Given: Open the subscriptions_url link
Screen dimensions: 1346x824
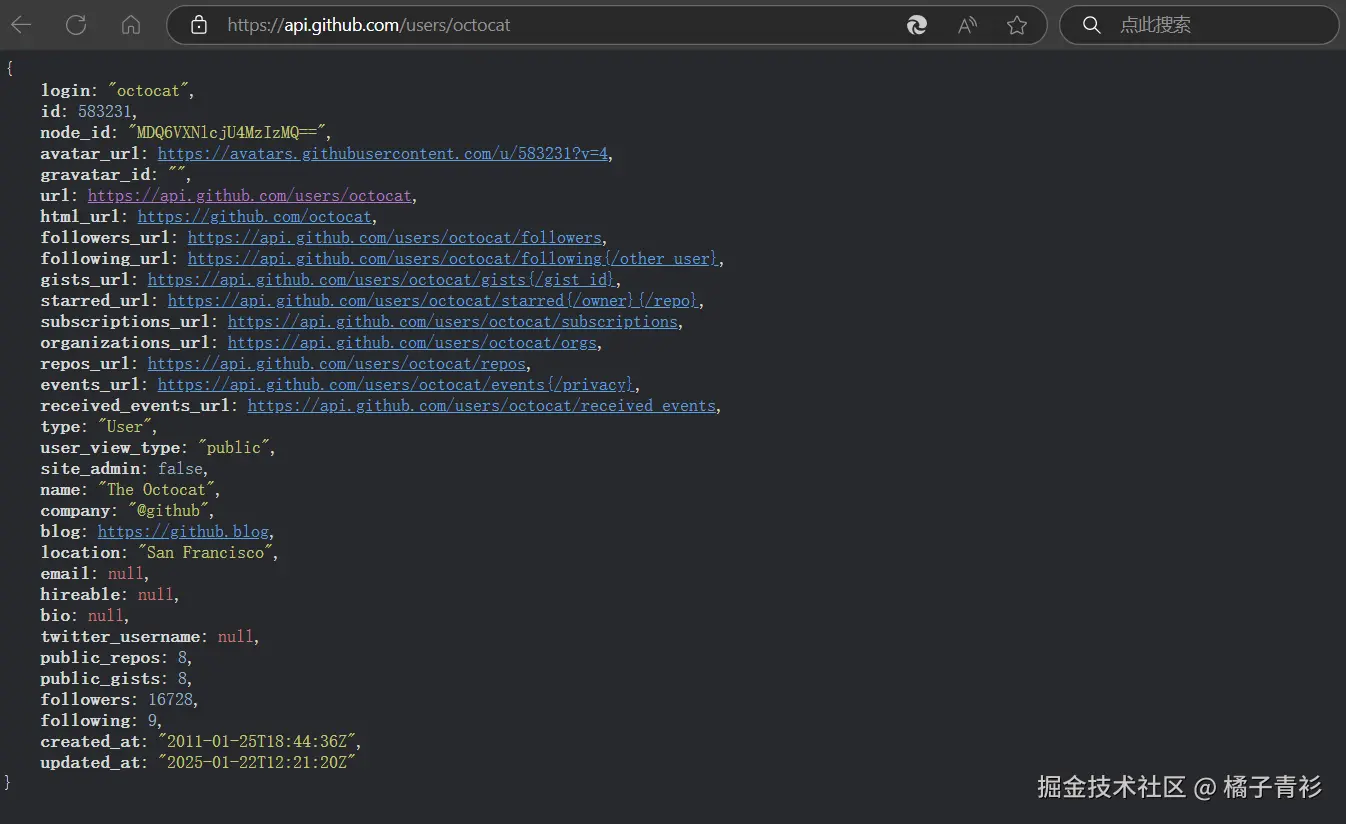Looking at the screenshot, I should [453, 322].
